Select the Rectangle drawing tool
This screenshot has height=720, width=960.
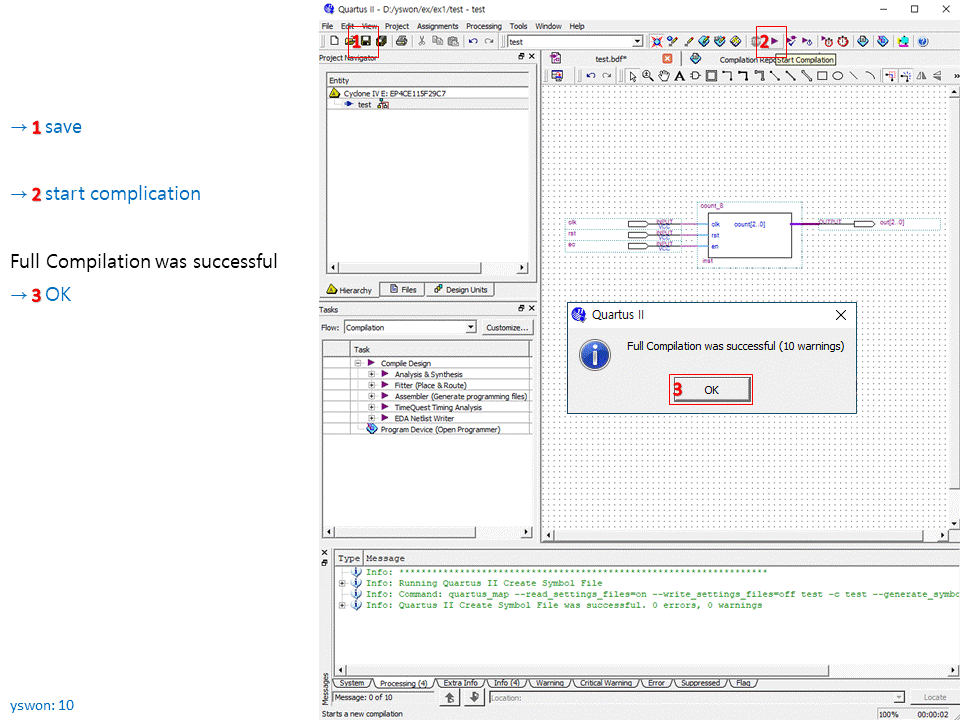(x=822, y=76)
